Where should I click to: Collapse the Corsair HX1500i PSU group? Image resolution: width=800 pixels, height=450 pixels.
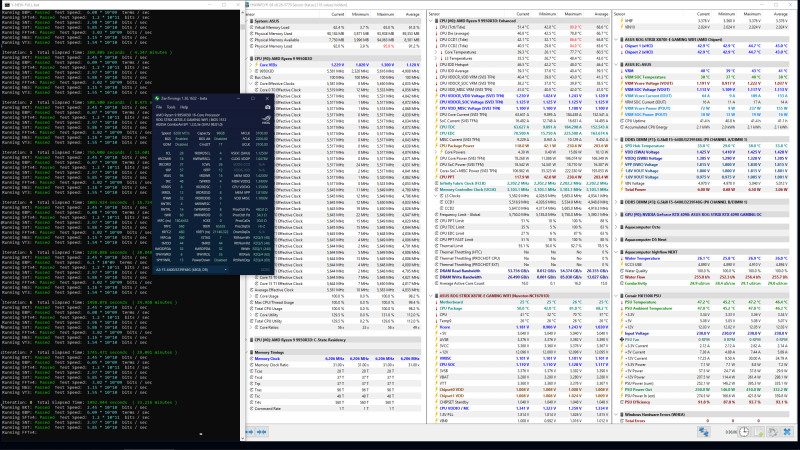point(616,295)
